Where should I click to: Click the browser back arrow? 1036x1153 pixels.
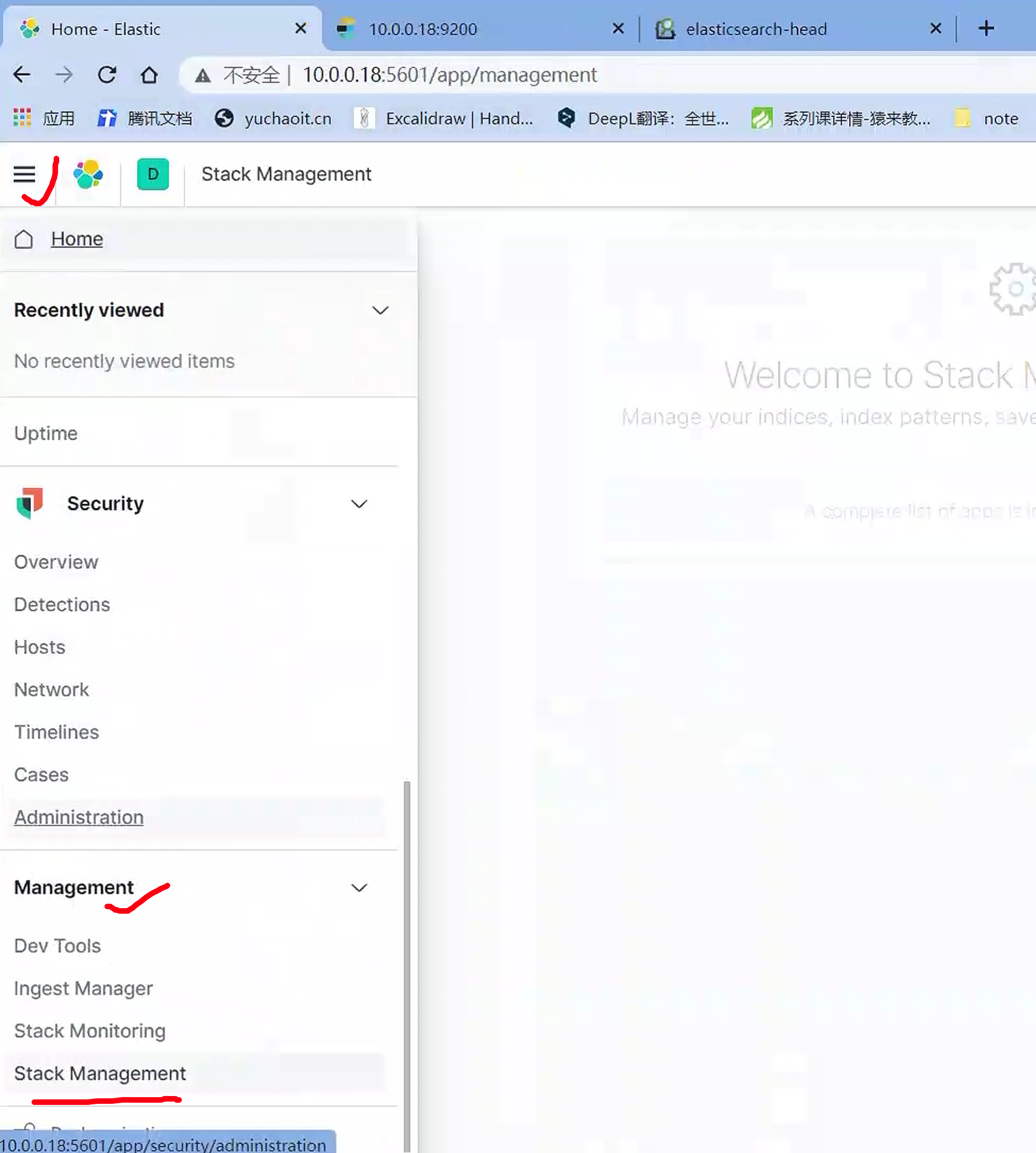pyautogui.click(x=22, y=75)
